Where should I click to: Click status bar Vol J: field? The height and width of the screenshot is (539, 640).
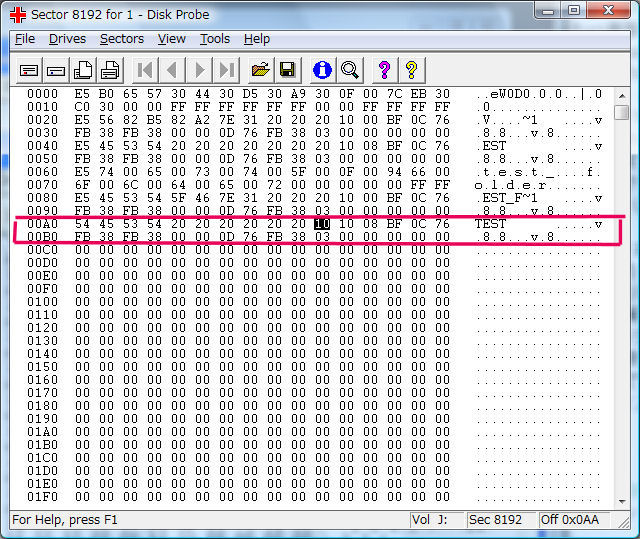436,520
